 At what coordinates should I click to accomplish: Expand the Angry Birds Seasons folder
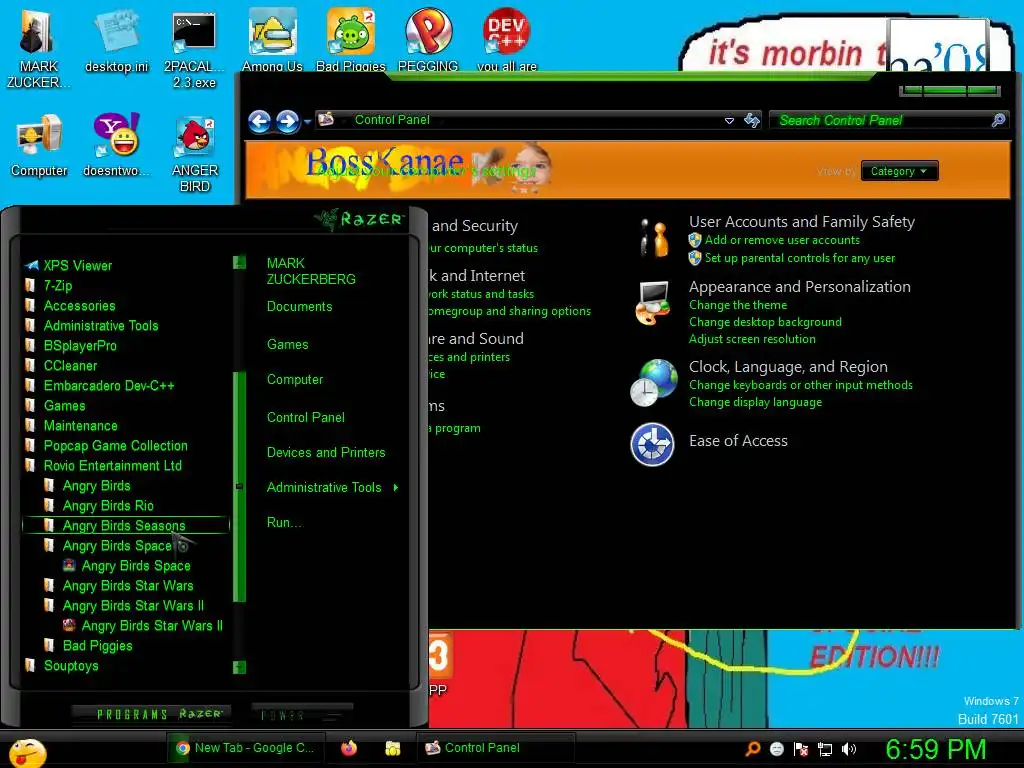123,526
